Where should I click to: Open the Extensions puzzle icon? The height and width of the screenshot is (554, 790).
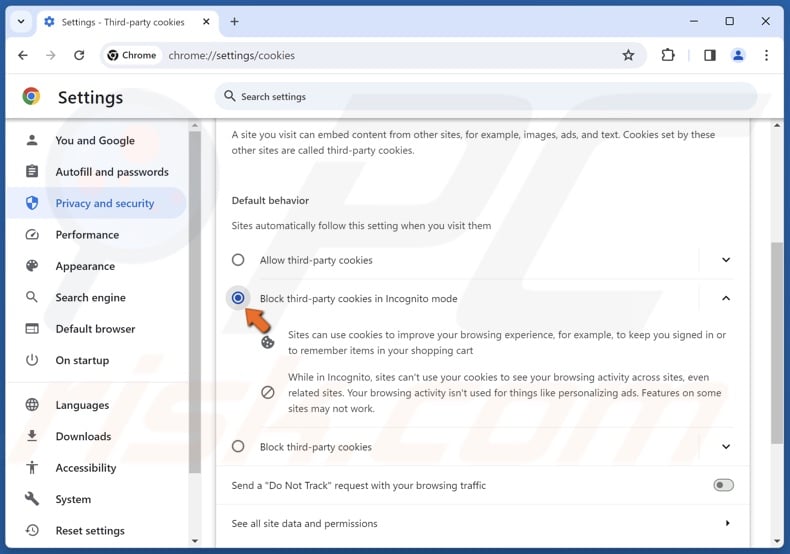coord(668,55)
